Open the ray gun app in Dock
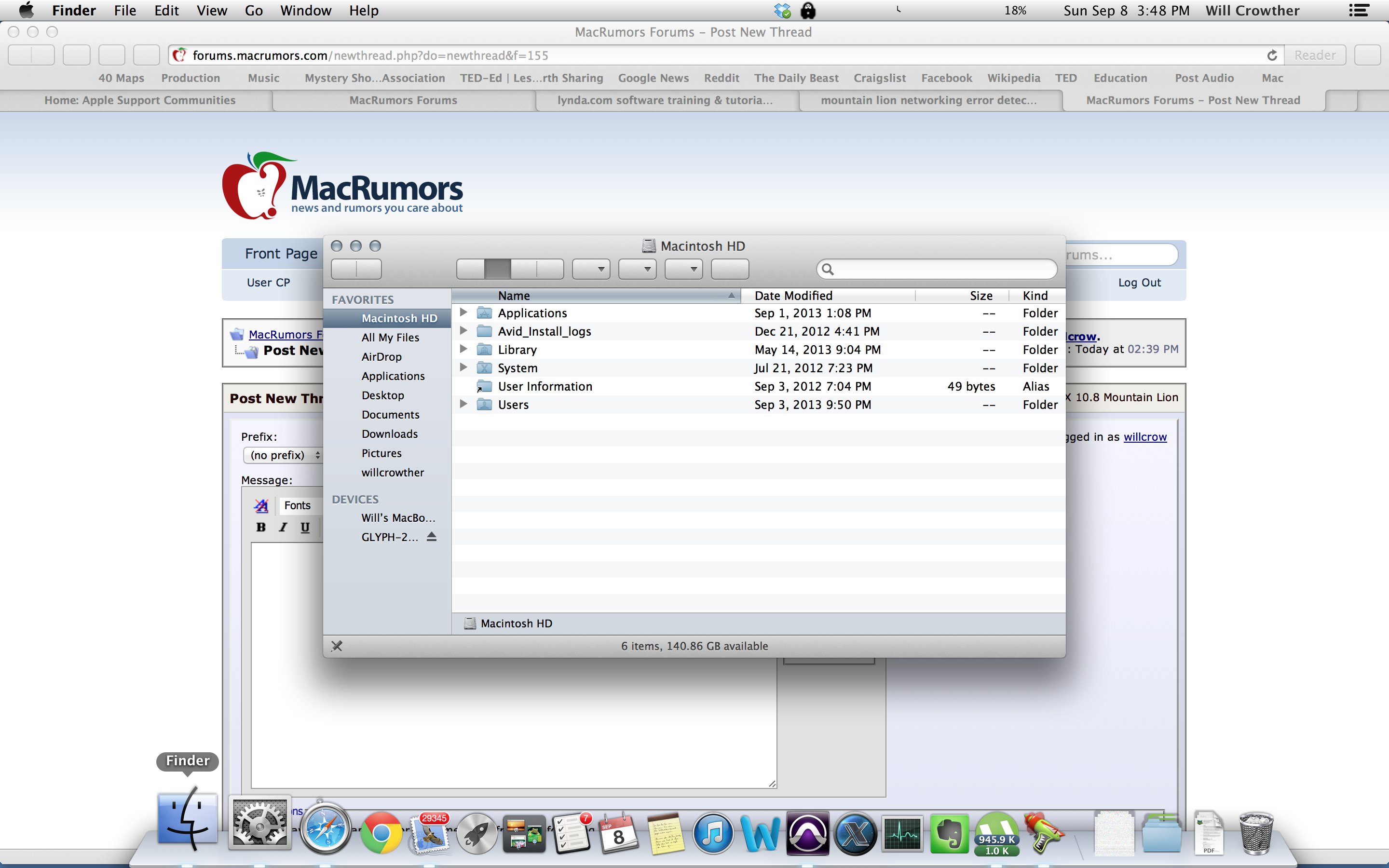Screen dimensions: 1389x868 click(x=1044, y=833)
